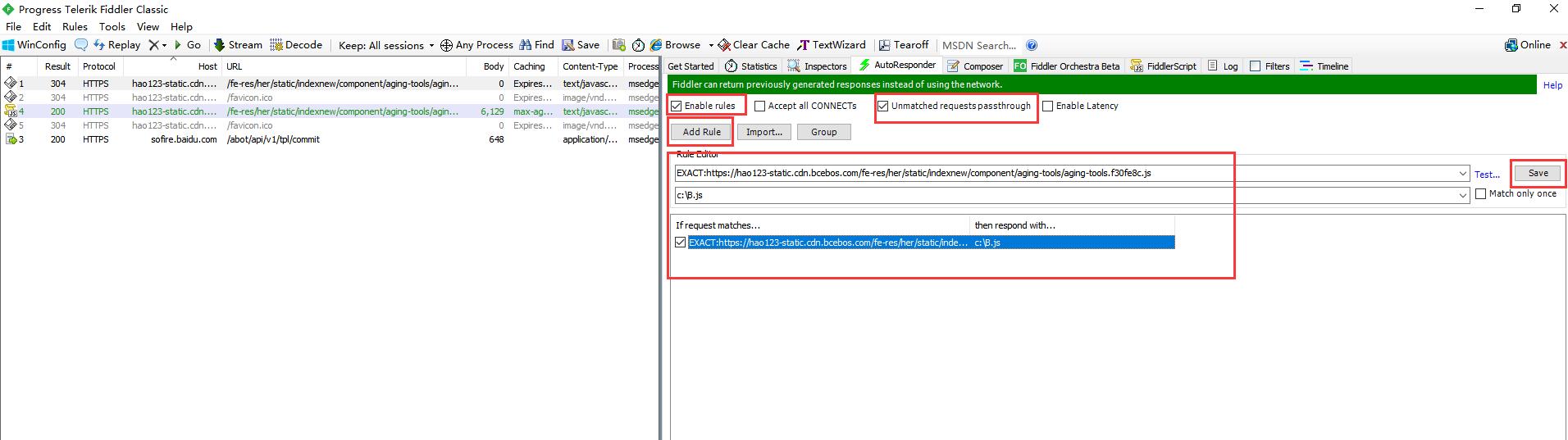The height and width of the screenshot is (440, 1568).
Task: Open the Timeline tab
Action: pyautogui.click(x=1324, y=66)
